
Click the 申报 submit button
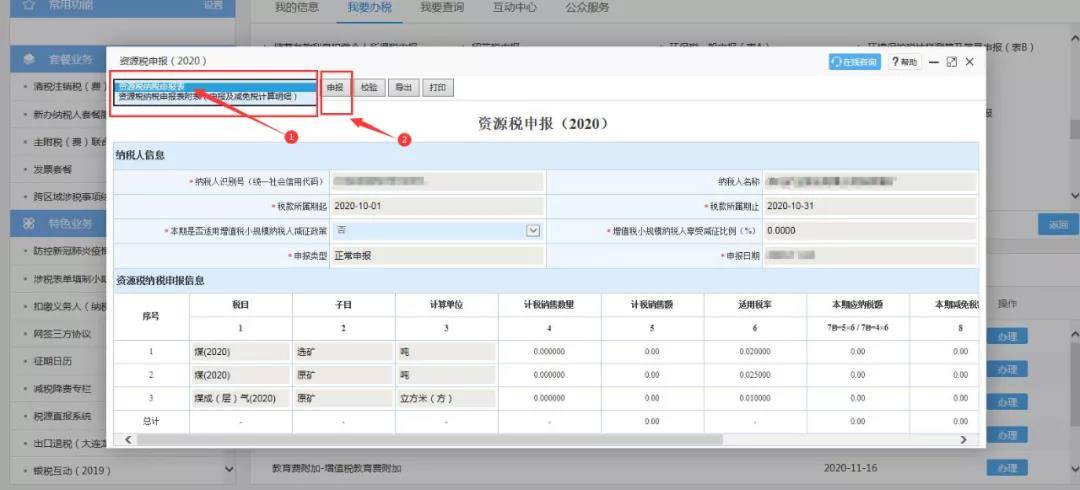pyautogui.click(x=335, y=88)
